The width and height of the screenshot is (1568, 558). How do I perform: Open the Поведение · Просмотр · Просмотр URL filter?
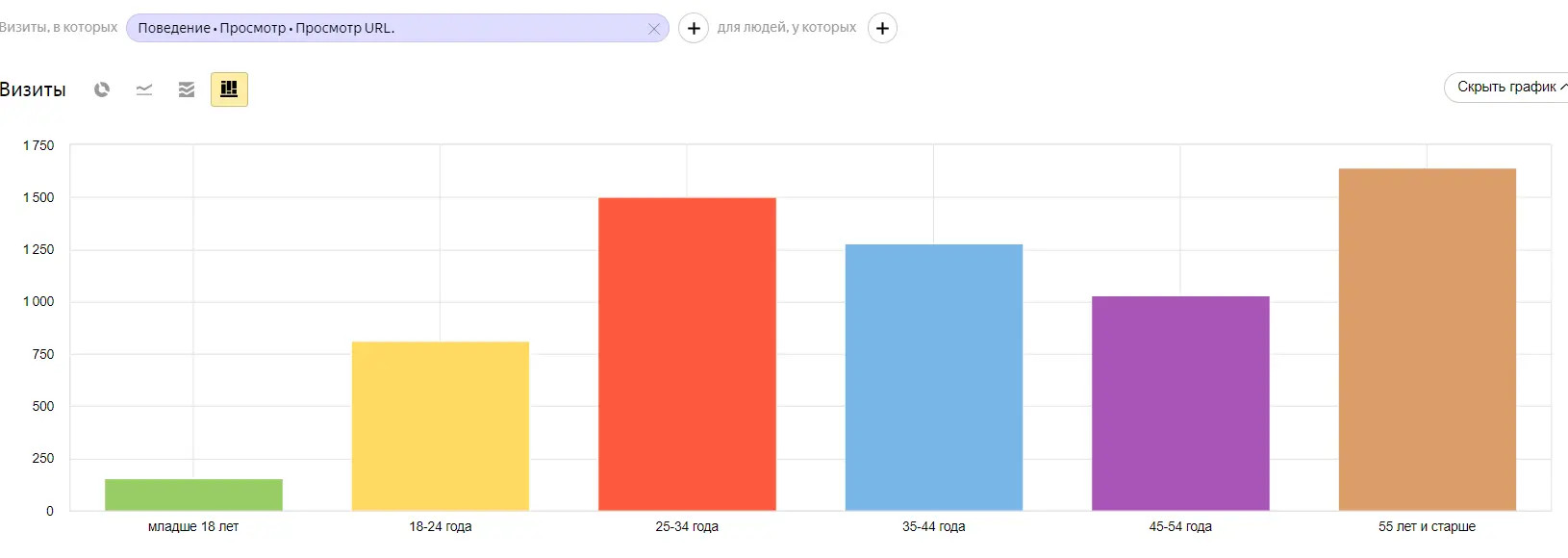[385, 28]
